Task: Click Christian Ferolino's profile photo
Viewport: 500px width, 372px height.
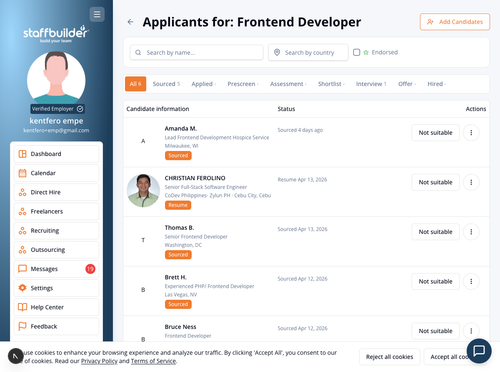Action: pos(143,191)
